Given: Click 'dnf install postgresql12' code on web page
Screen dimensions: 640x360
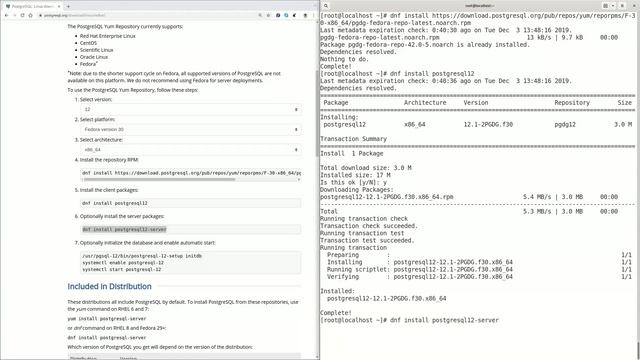Looking at the screenshot, I should coord(115,203).
